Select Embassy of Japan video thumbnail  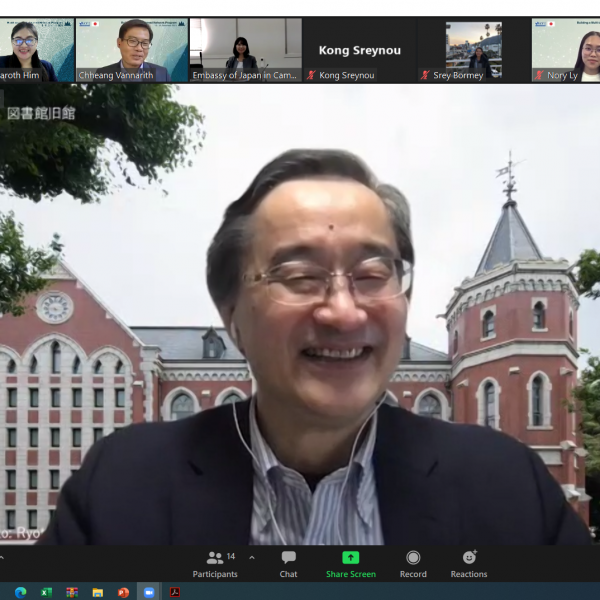click(245, 49)
